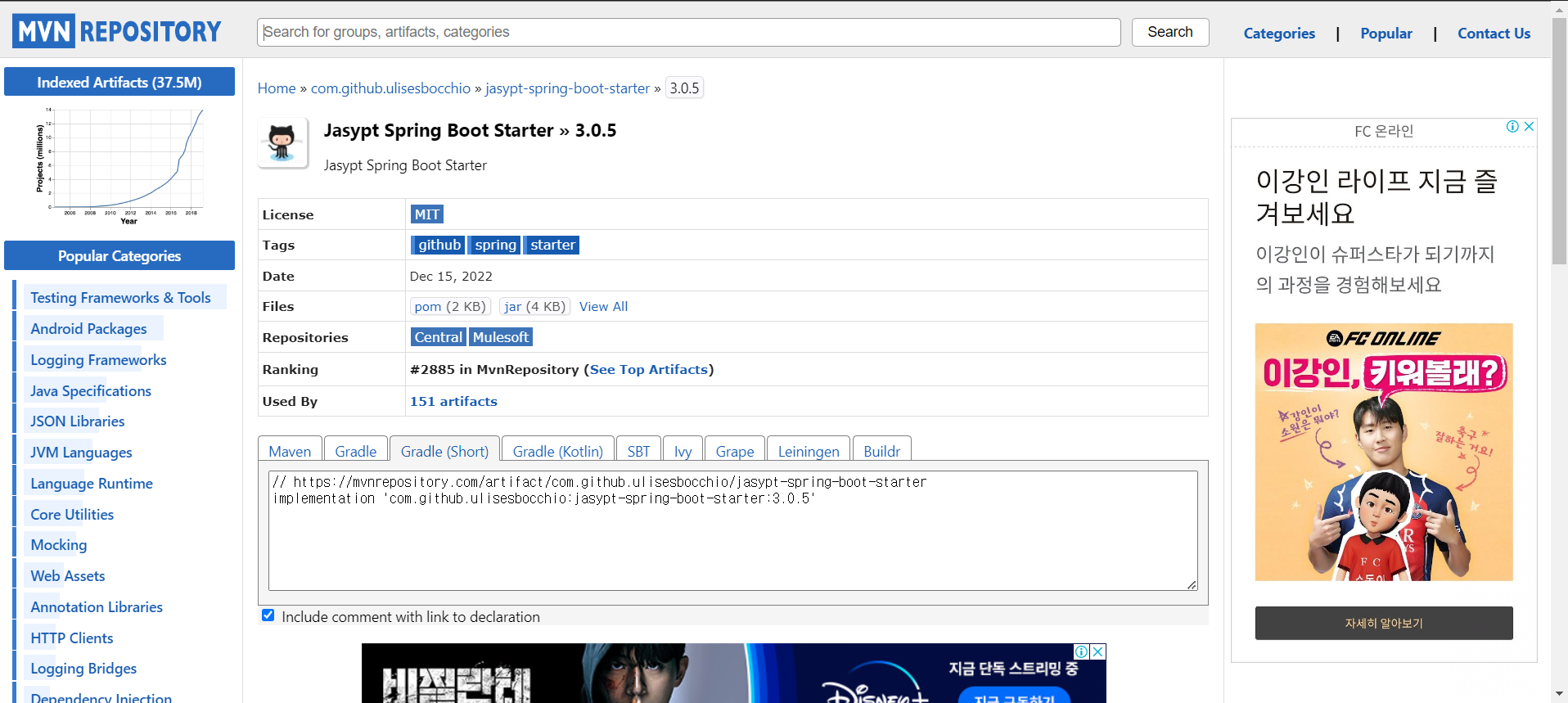Open the Popular navigation link
Screen dimensions: 1568x703
pyautogui.click(x=1386, y=34)
